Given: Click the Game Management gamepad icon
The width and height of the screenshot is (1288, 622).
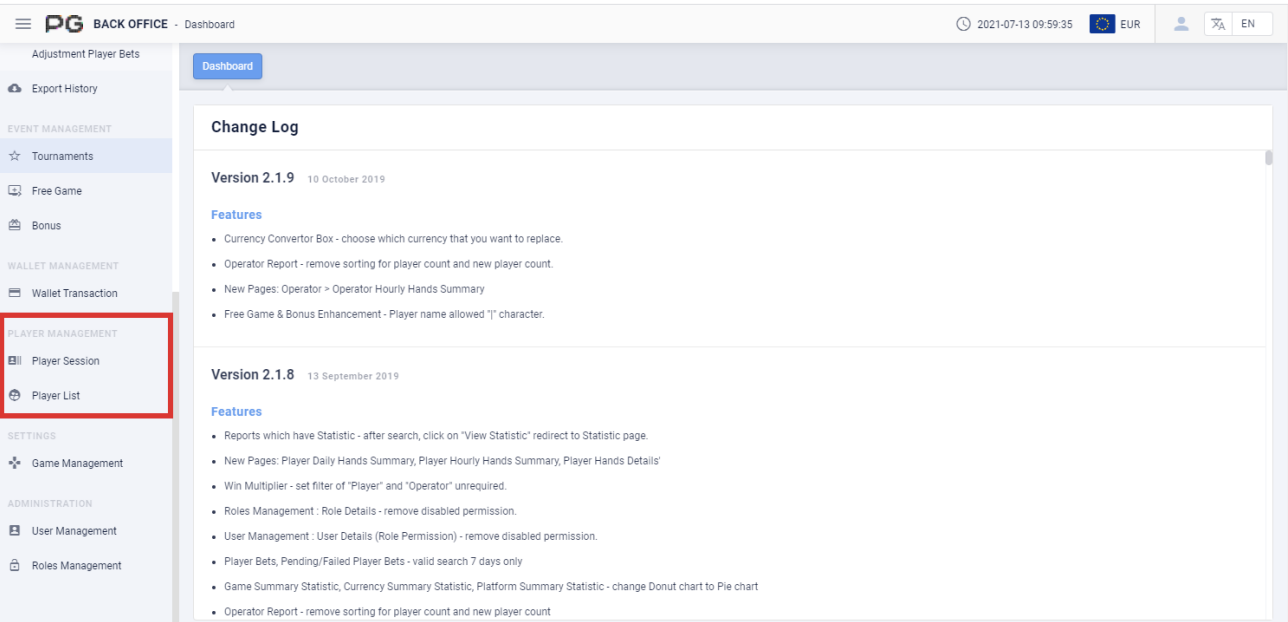Looking at the screenshot, I should [15, 464].
